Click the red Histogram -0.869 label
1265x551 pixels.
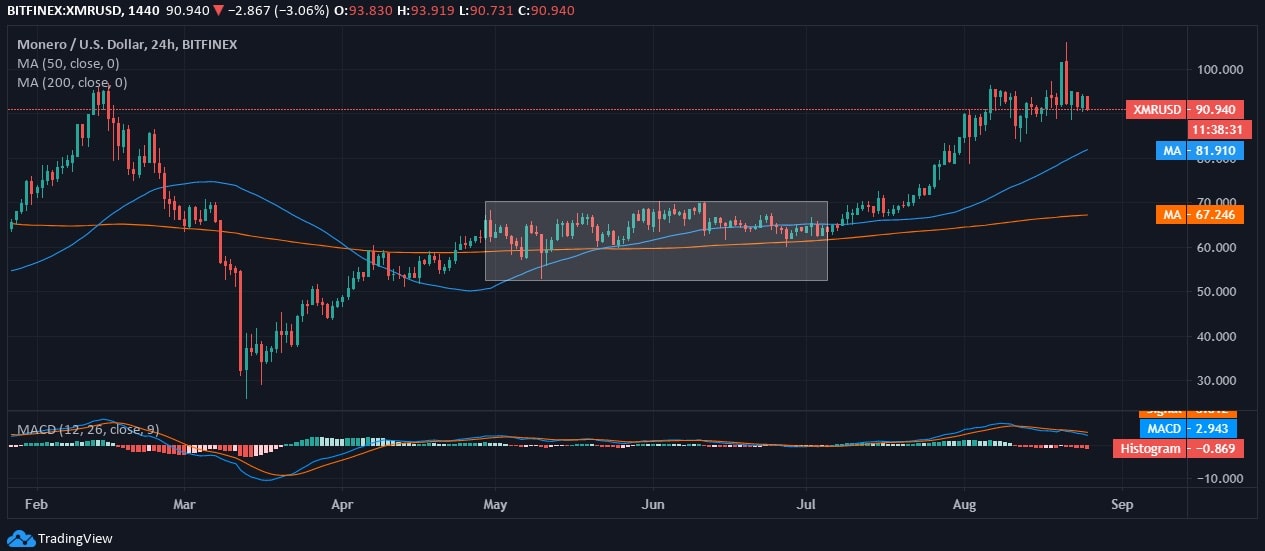coord(1178,449)
